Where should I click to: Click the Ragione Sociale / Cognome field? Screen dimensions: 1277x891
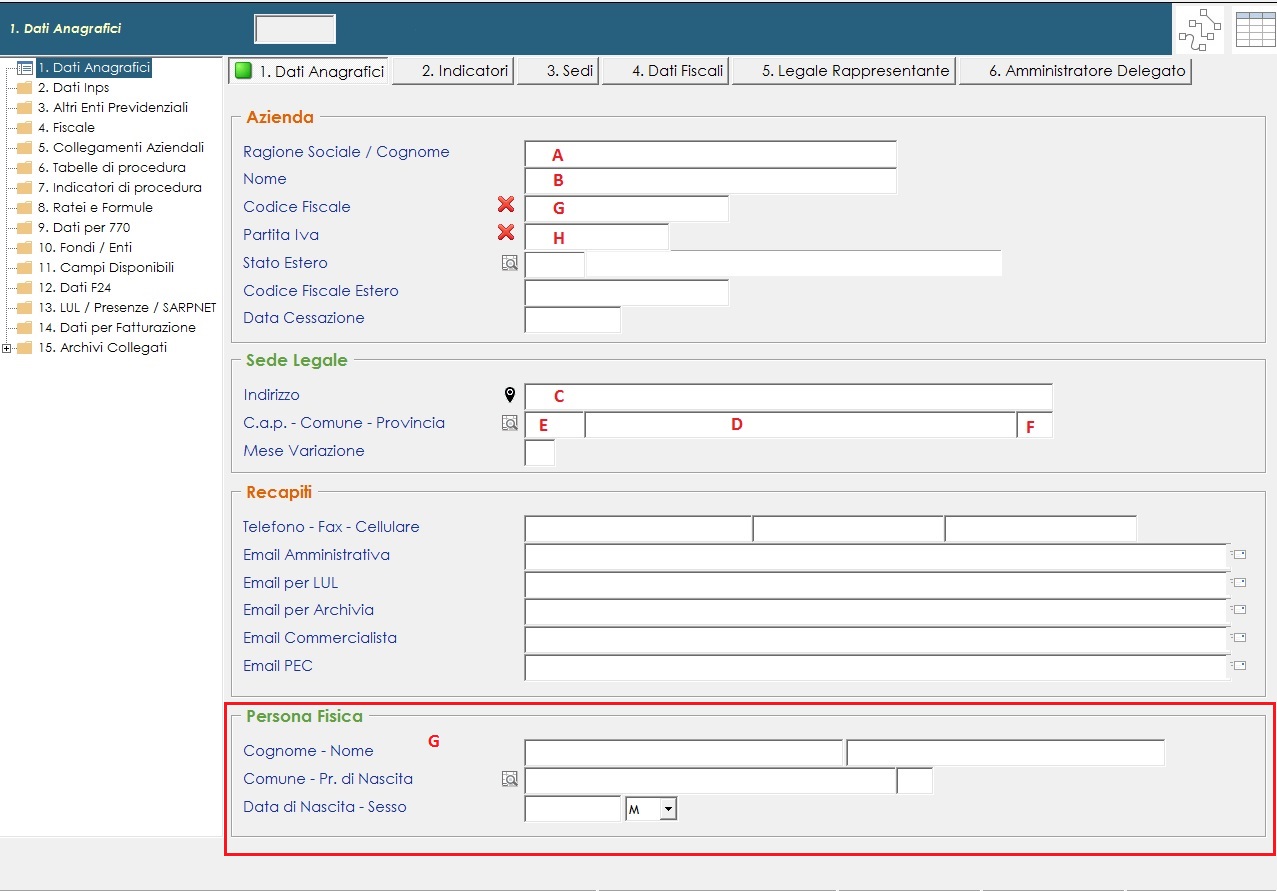710,154
